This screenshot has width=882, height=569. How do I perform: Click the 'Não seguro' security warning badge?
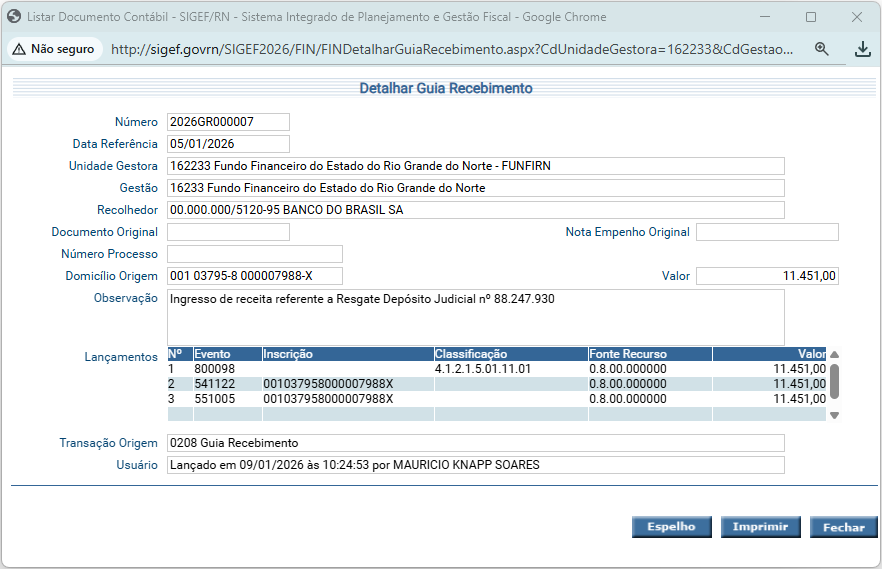(x=54, y=49)
